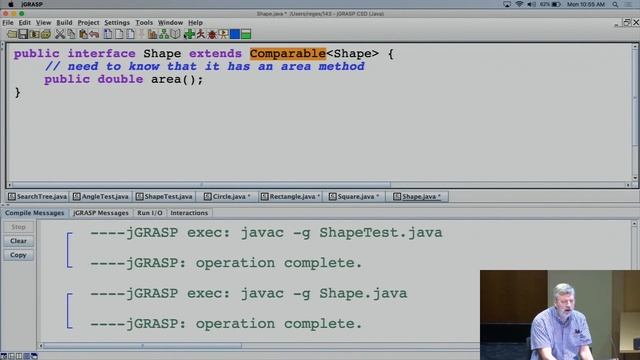Click the Copy button in message pane
The height and width of the screenshot is (360, 640).
[18, 255]
